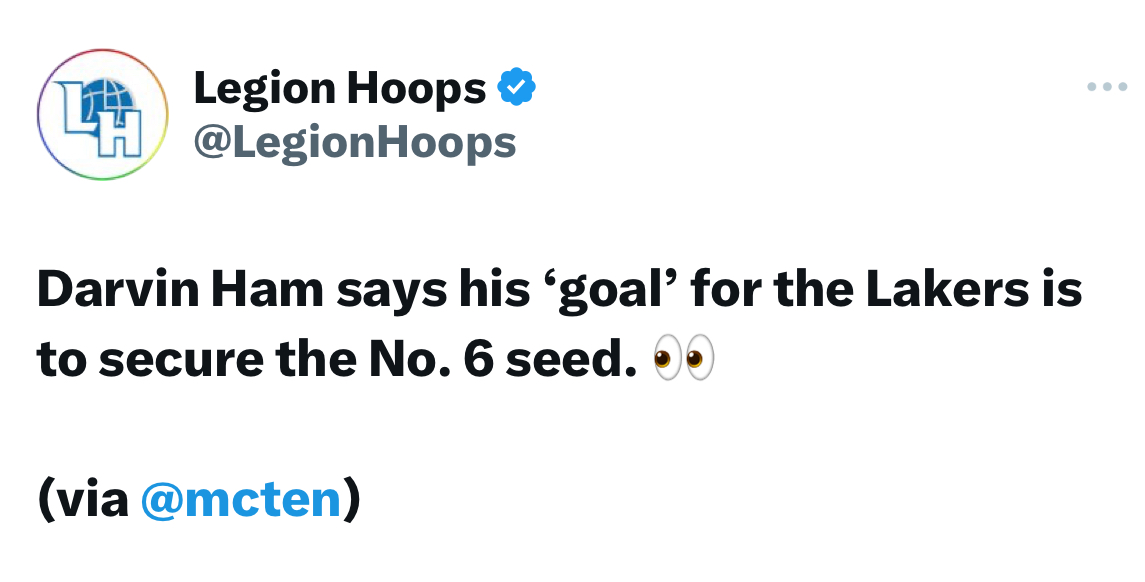This screenshot has height=582, width=1145.
Task: Click the eyes emoji in the tweet
Action: [684, 359]
